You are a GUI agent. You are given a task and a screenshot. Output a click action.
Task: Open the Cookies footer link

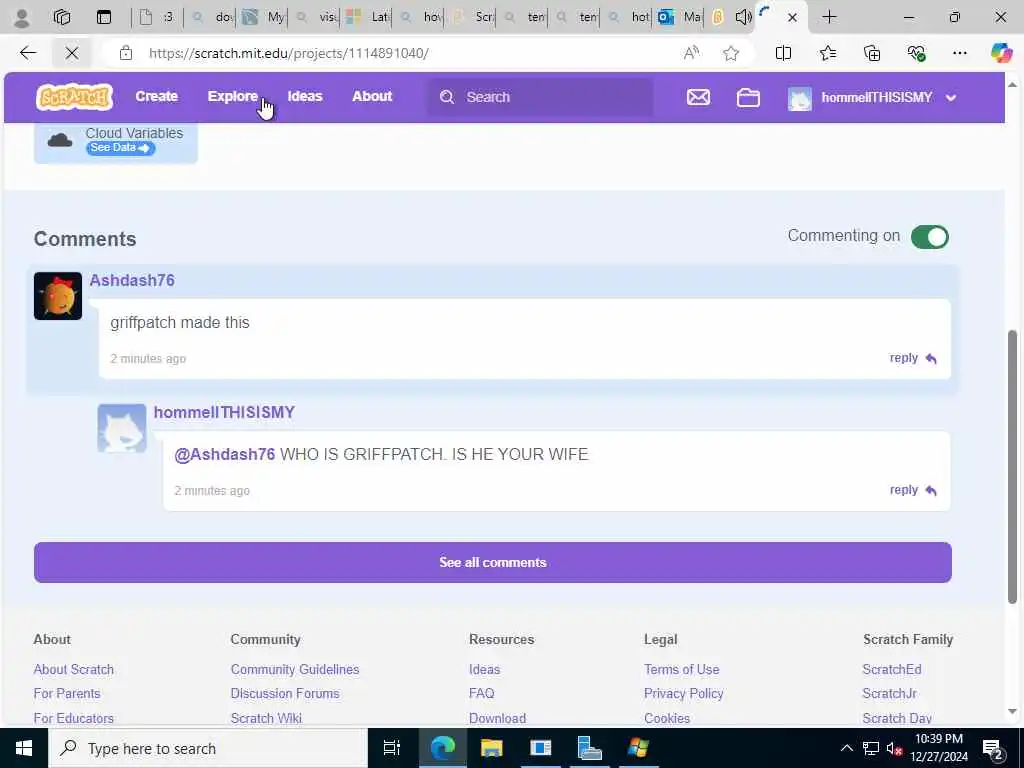[x=667, y=718]
